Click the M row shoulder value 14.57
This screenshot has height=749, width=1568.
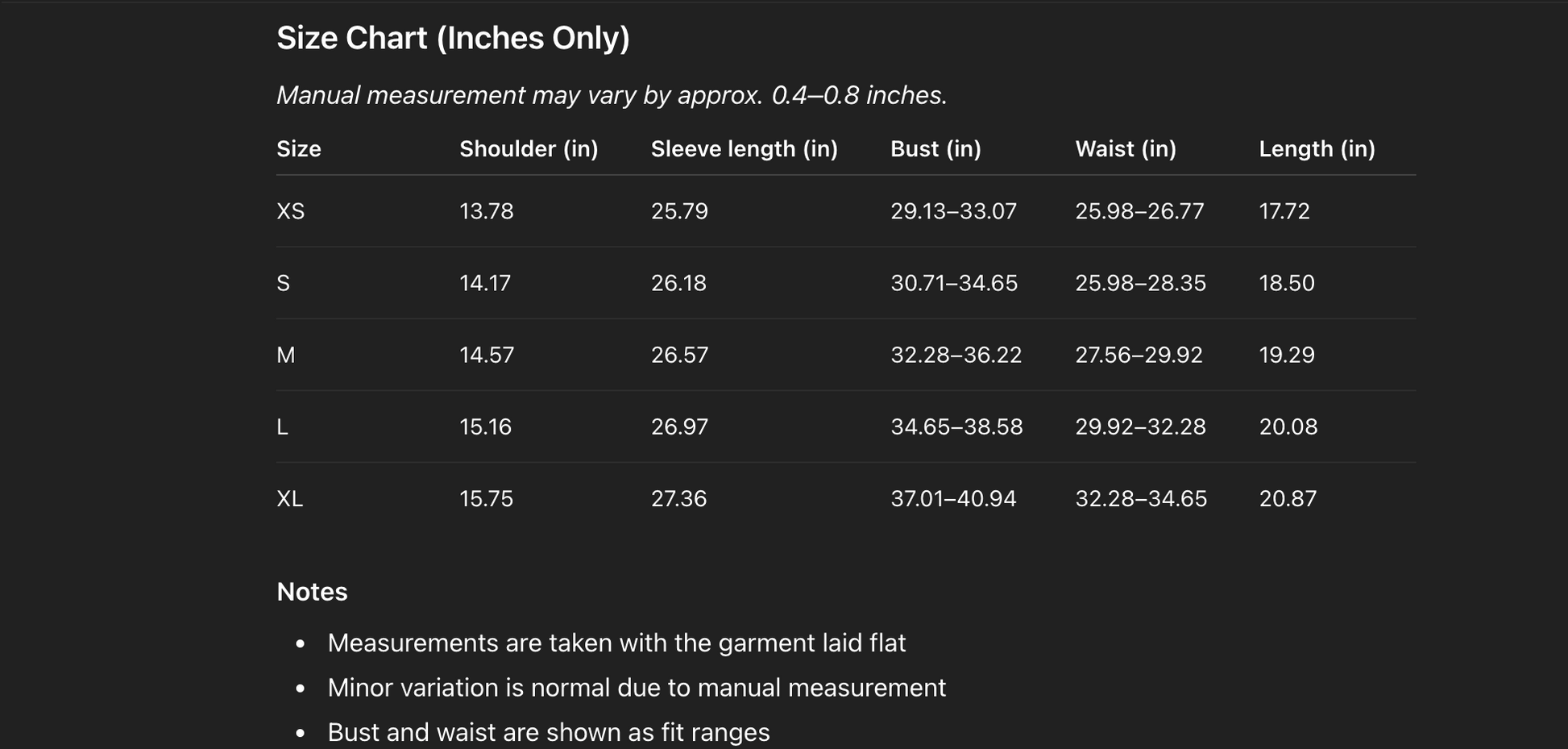tap(487, 356)
